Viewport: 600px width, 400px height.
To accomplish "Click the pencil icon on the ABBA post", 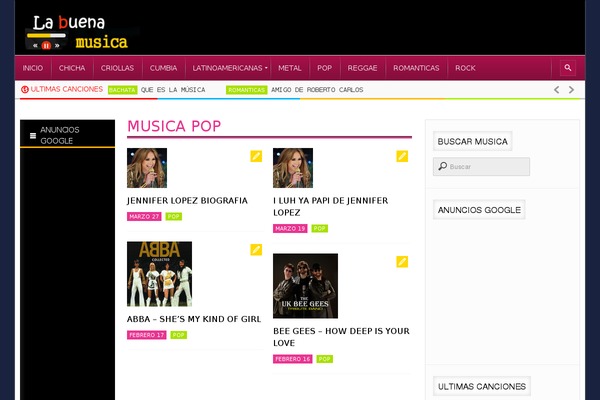I will (x=256, y=250).
